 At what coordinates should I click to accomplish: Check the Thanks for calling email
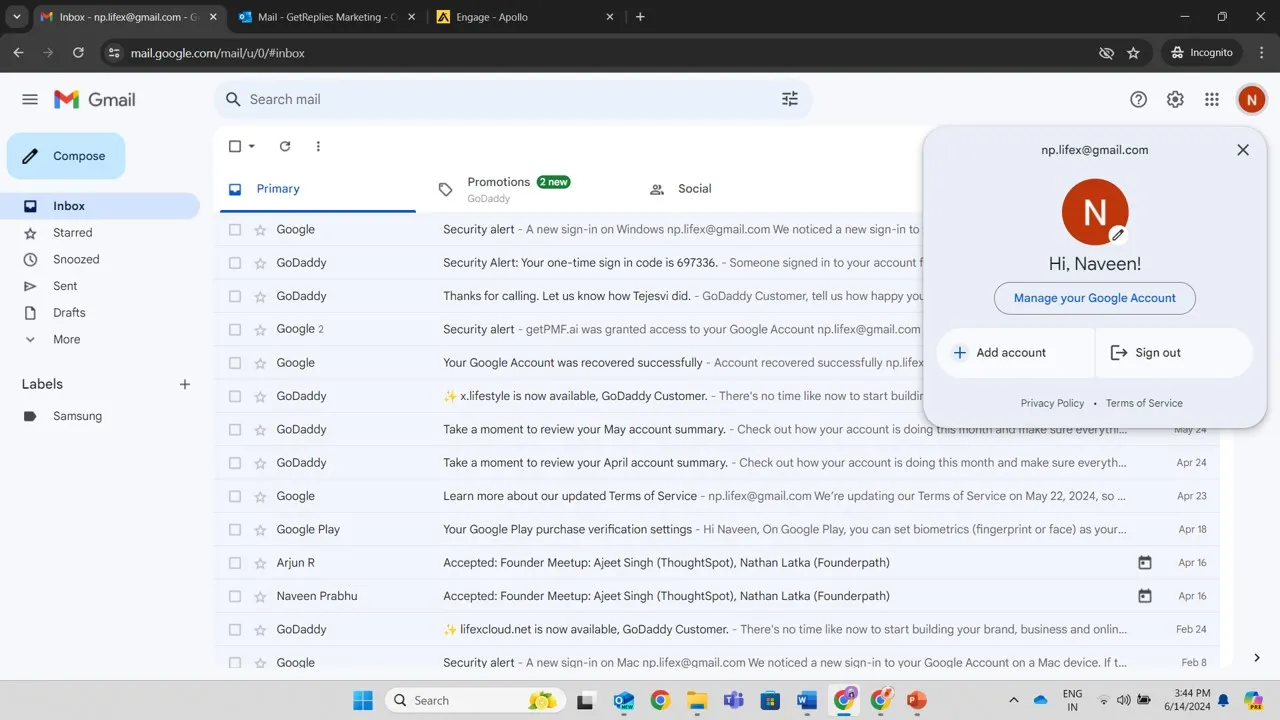[x=235, y=296]
